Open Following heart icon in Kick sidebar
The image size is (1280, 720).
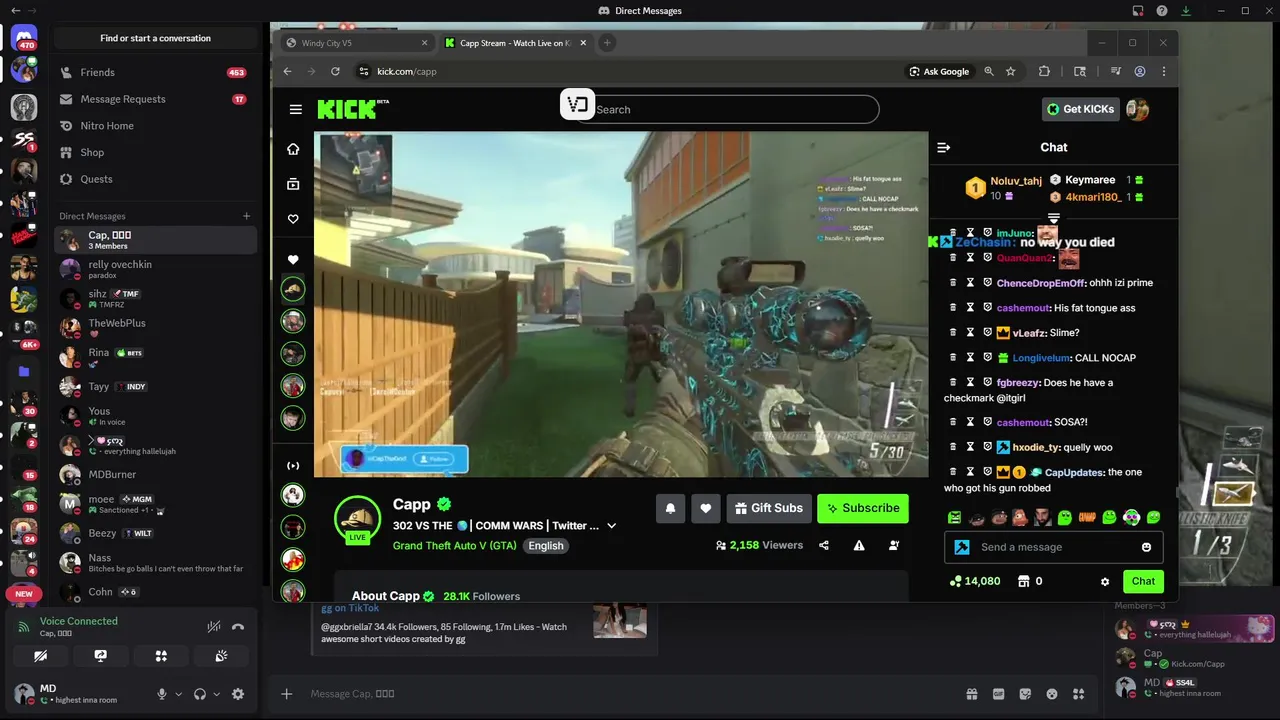pos(293,219)
